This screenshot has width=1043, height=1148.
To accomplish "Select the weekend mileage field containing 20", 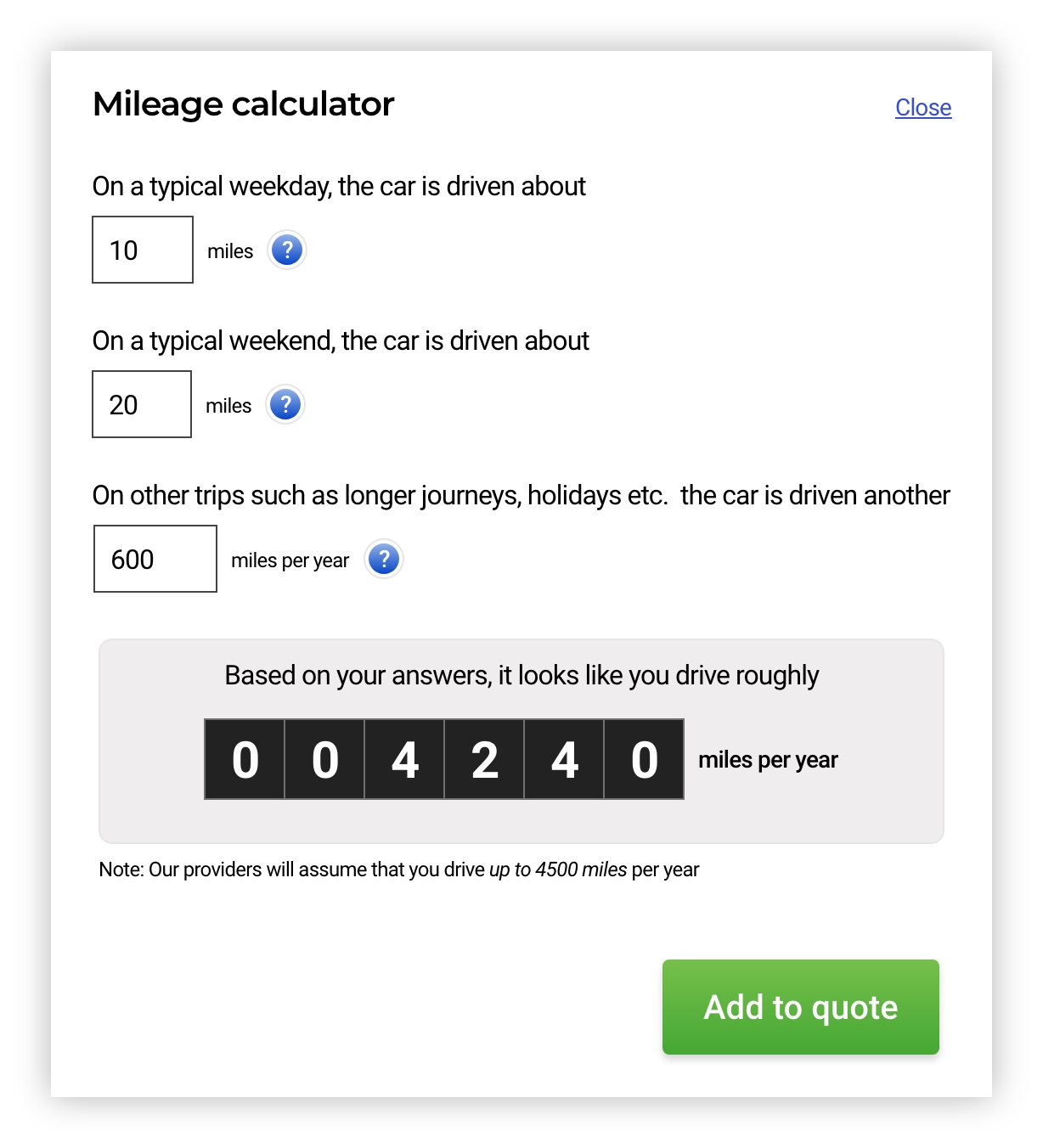I will 140,405.
